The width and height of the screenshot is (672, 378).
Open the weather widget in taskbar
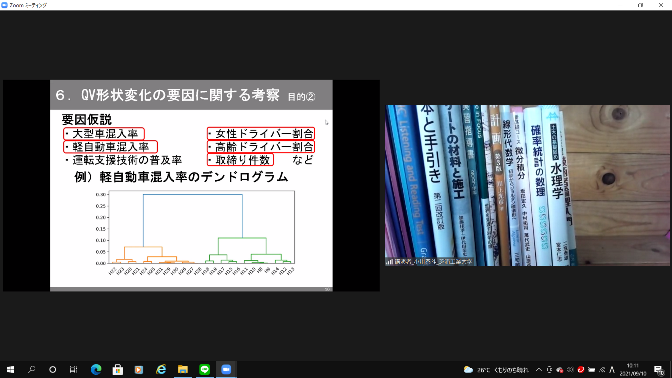(496, 369)
